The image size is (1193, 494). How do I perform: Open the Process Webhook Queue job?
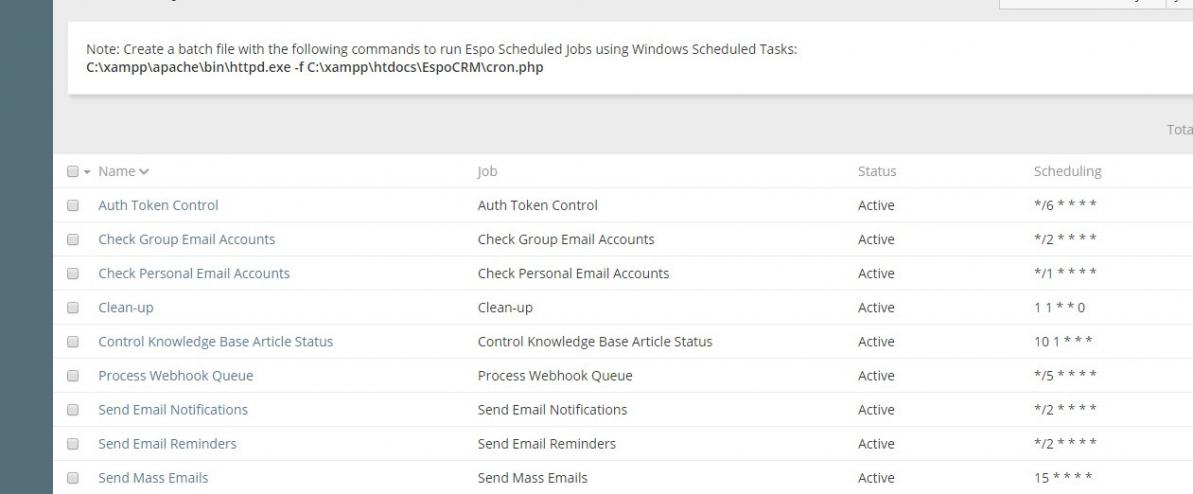coord(175,375)
